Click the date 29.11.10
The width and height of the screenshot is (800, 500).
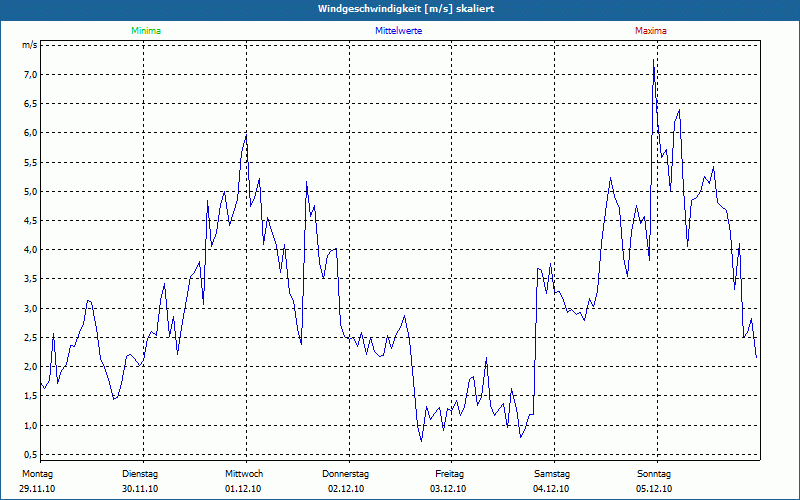click(37, 489)
